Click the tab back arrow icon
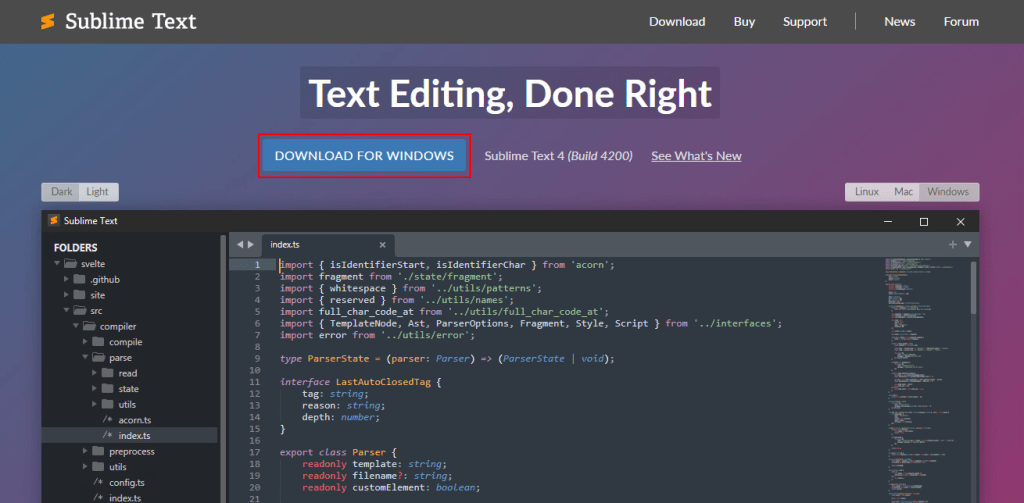 (240, 245)
